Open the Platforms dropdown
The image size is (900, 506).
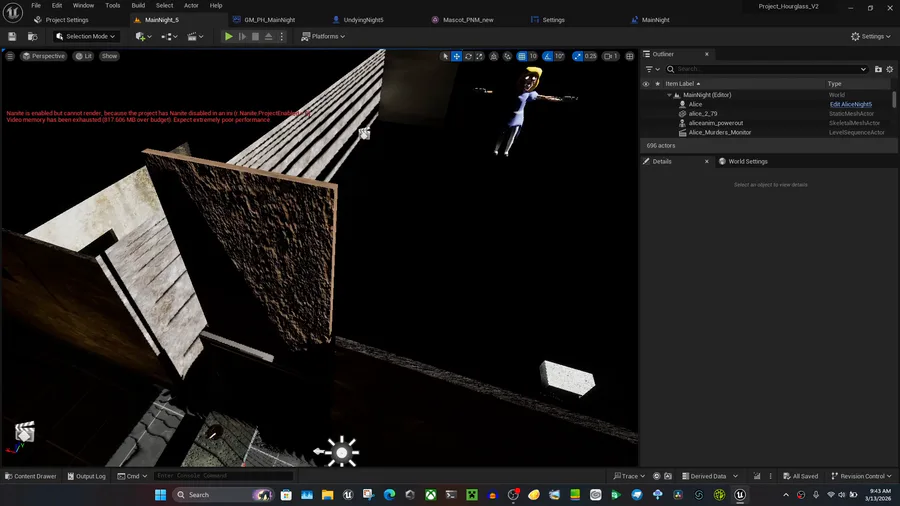323,36
